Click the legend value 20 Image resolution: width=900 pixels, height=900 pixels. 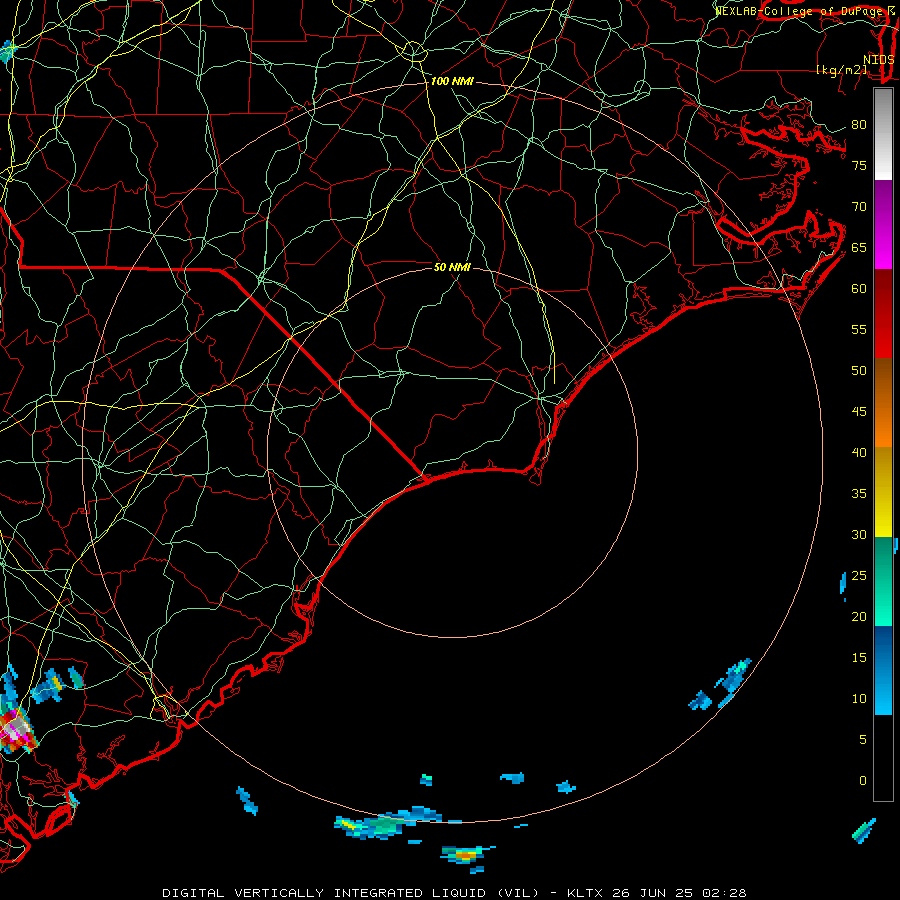859,616
